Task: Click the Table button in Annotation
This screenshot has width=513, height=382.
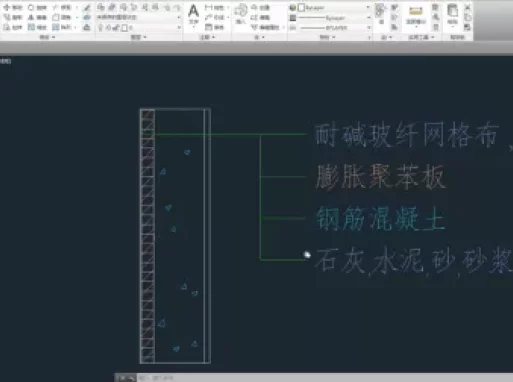Action: [214, 27]
